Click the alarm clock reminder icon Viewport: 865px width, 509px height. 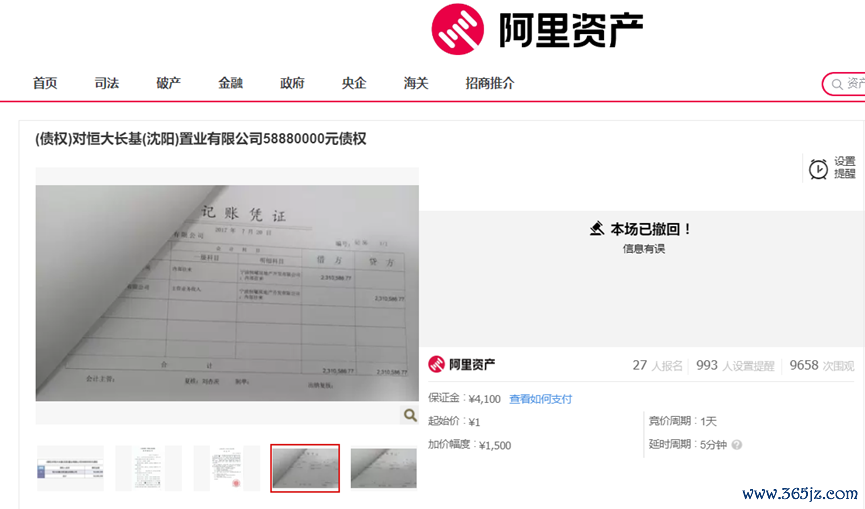(818, 169)
